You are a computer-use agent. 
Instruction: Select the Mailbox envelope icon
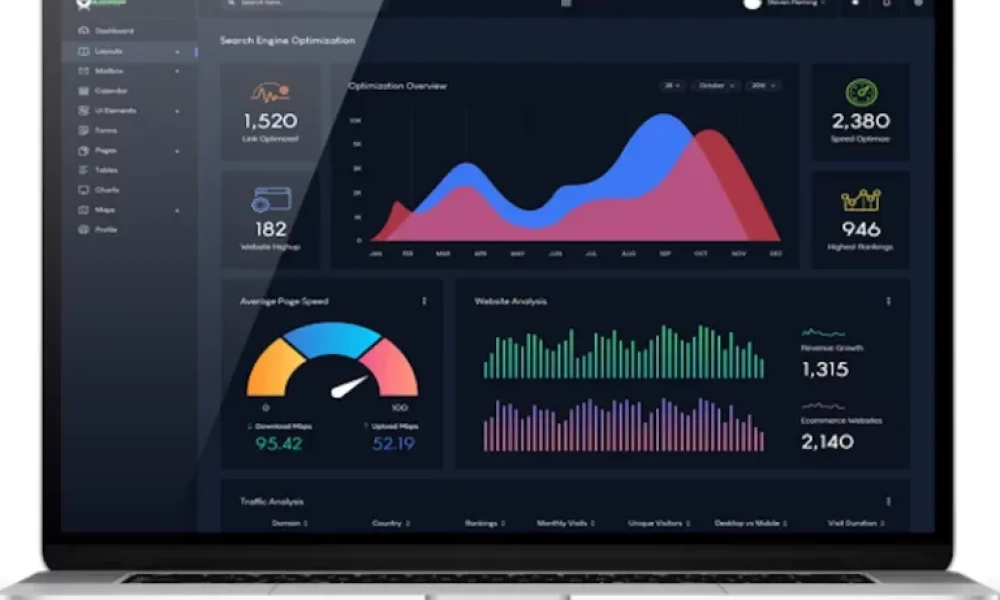(x=84, y=71)
